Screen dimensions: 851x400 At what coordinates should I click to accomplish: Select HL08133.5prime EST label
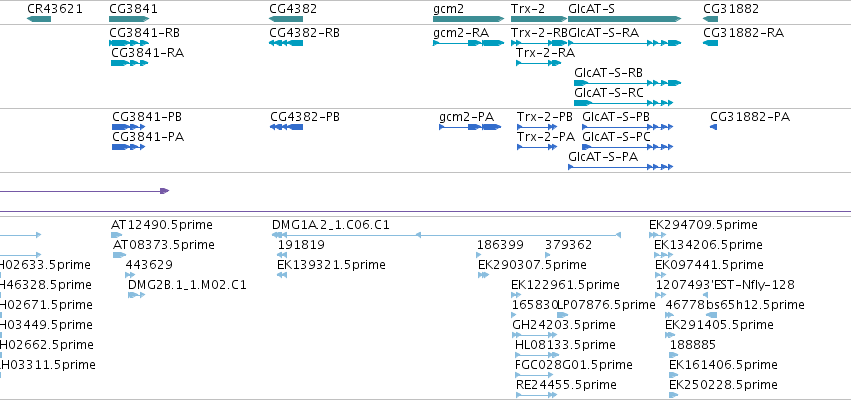pyautogui.click(x=565, y=345)
